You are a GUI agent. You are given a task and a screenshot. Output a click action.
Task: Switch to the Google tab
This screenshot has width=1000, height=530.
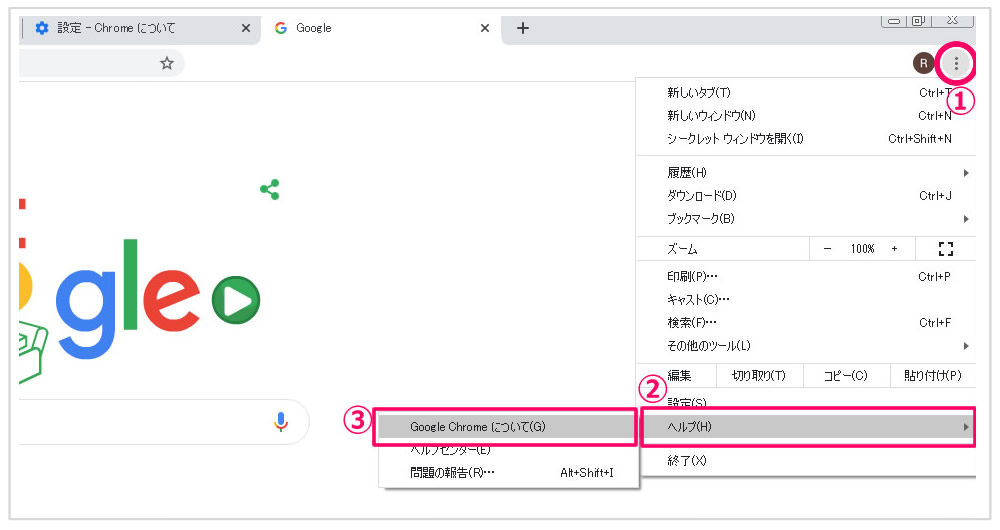point(381,29)
